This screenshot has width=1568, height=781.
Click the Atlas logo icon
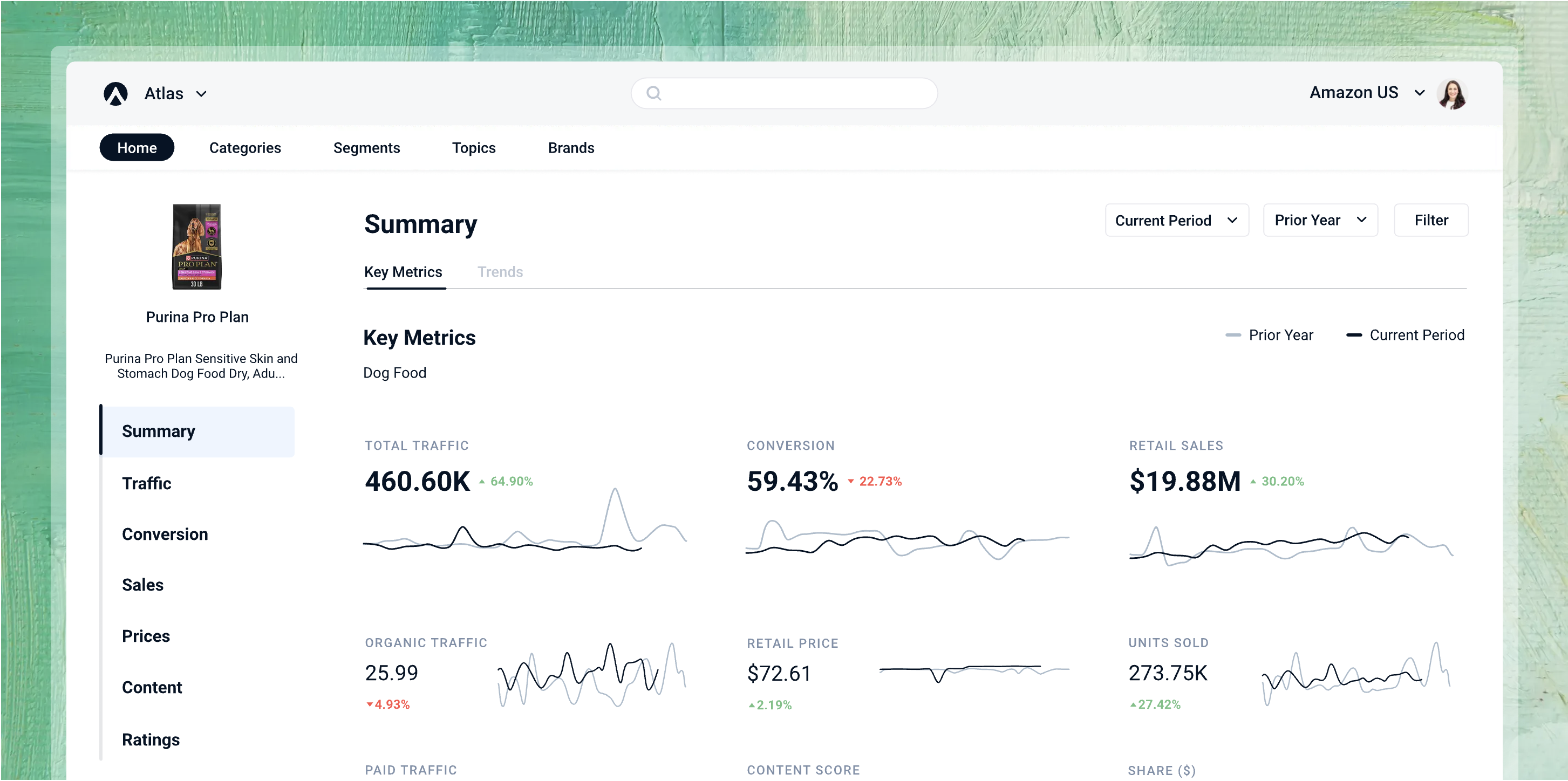click(115, 94)
